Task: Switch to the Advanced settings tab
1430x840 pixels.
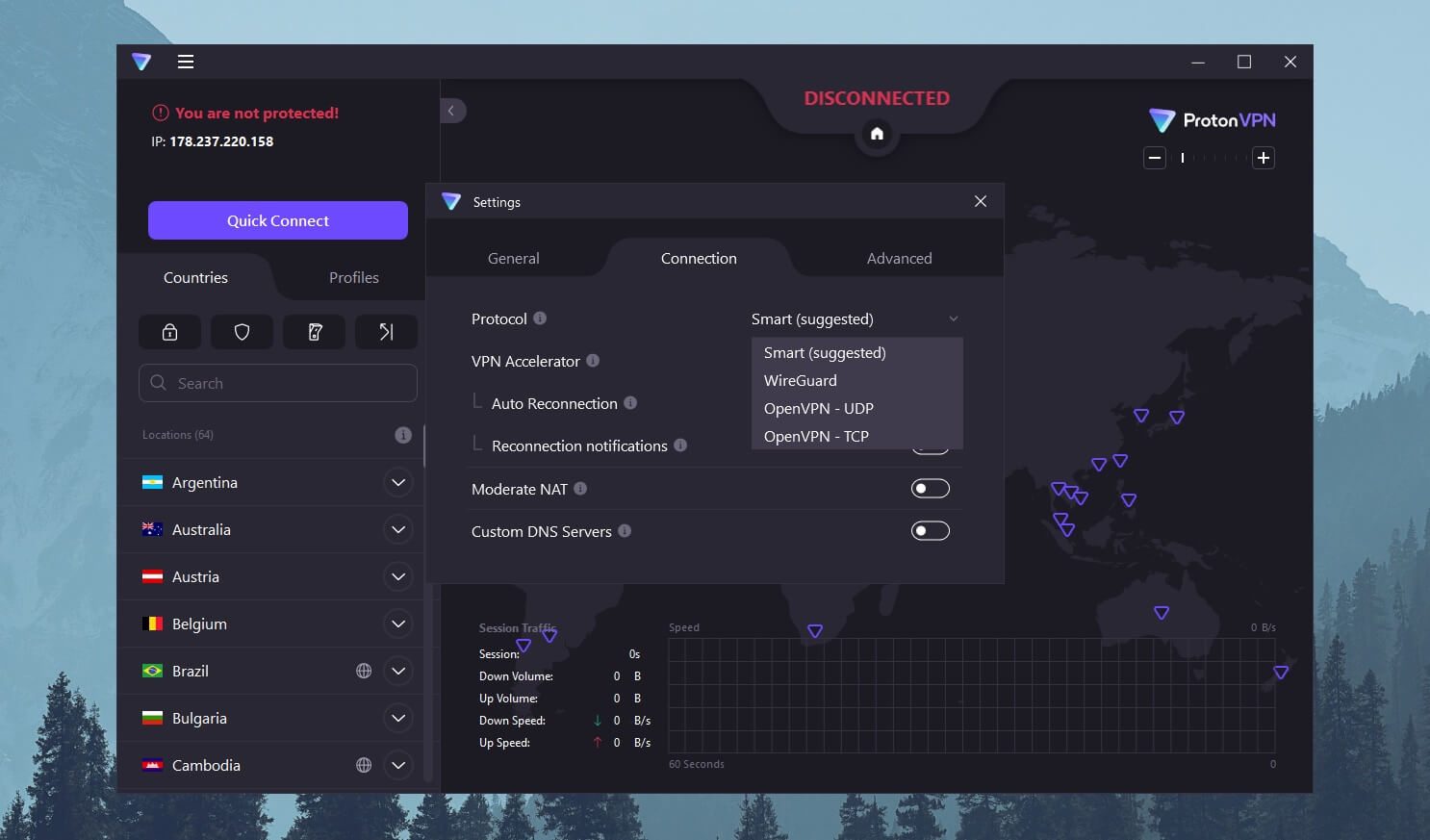Action: (899, 258)
